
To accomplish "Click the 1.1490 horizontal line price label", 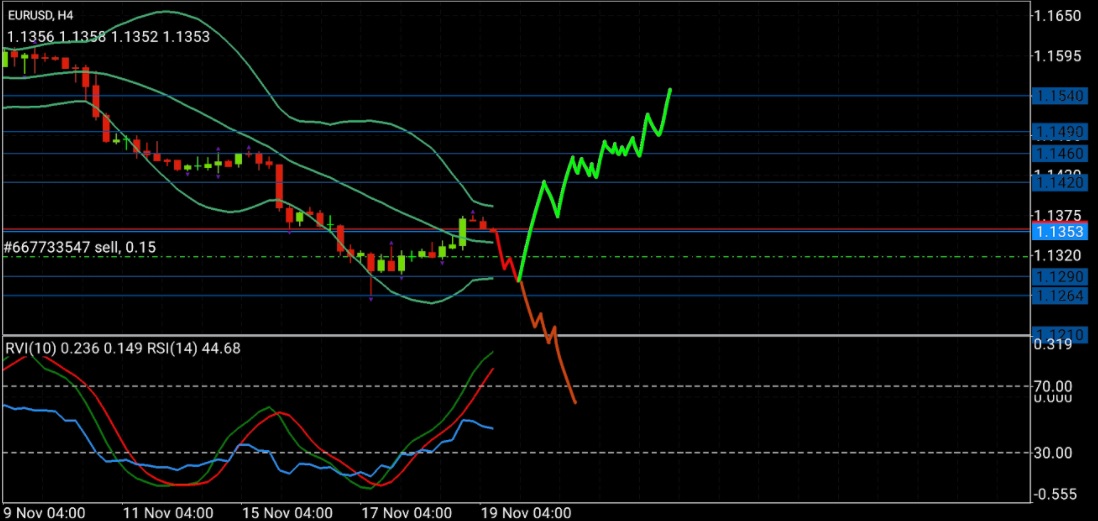I will pos(1062,132).
